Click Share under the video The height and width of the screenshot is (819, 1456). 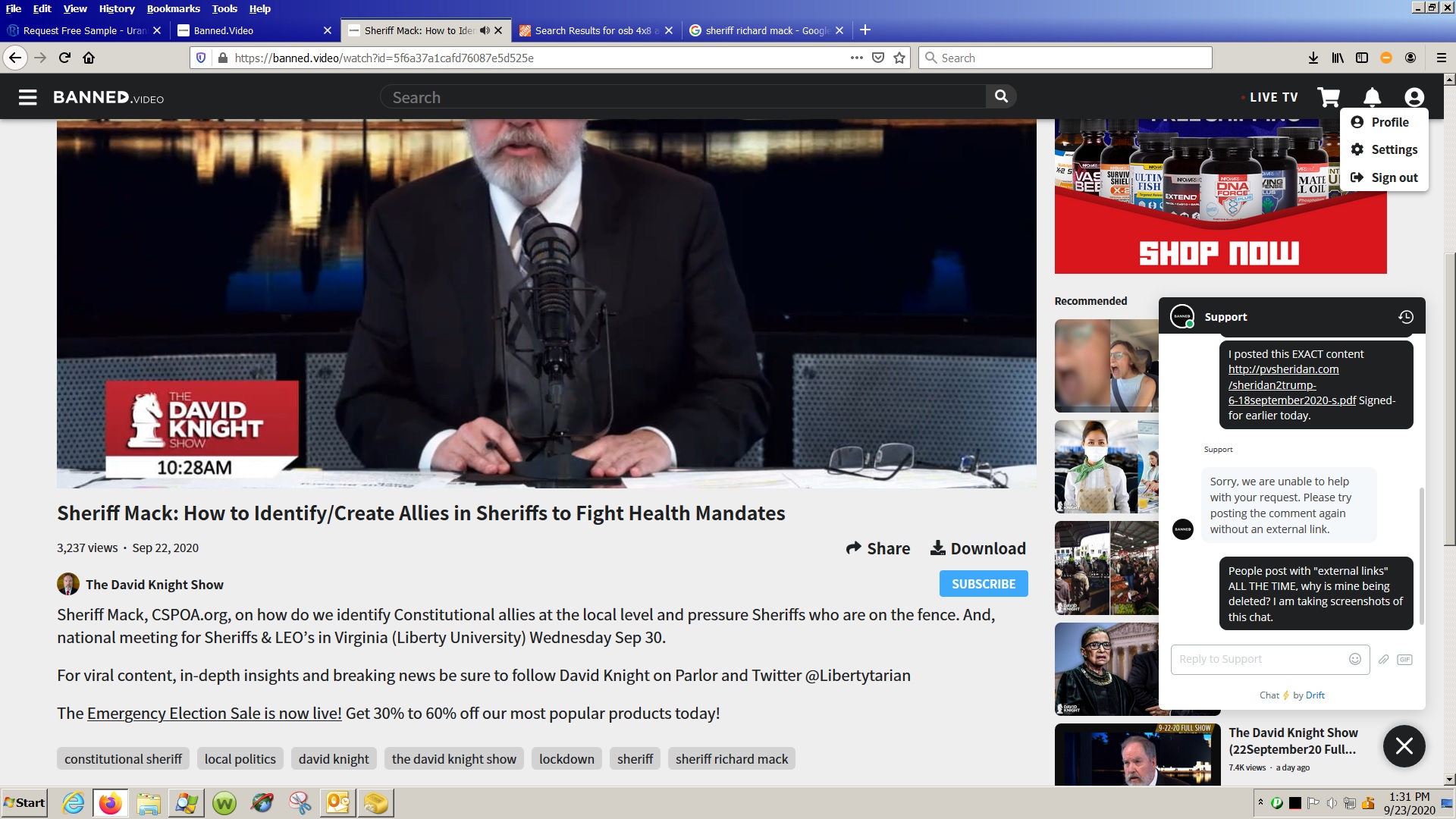click(878, 548)
